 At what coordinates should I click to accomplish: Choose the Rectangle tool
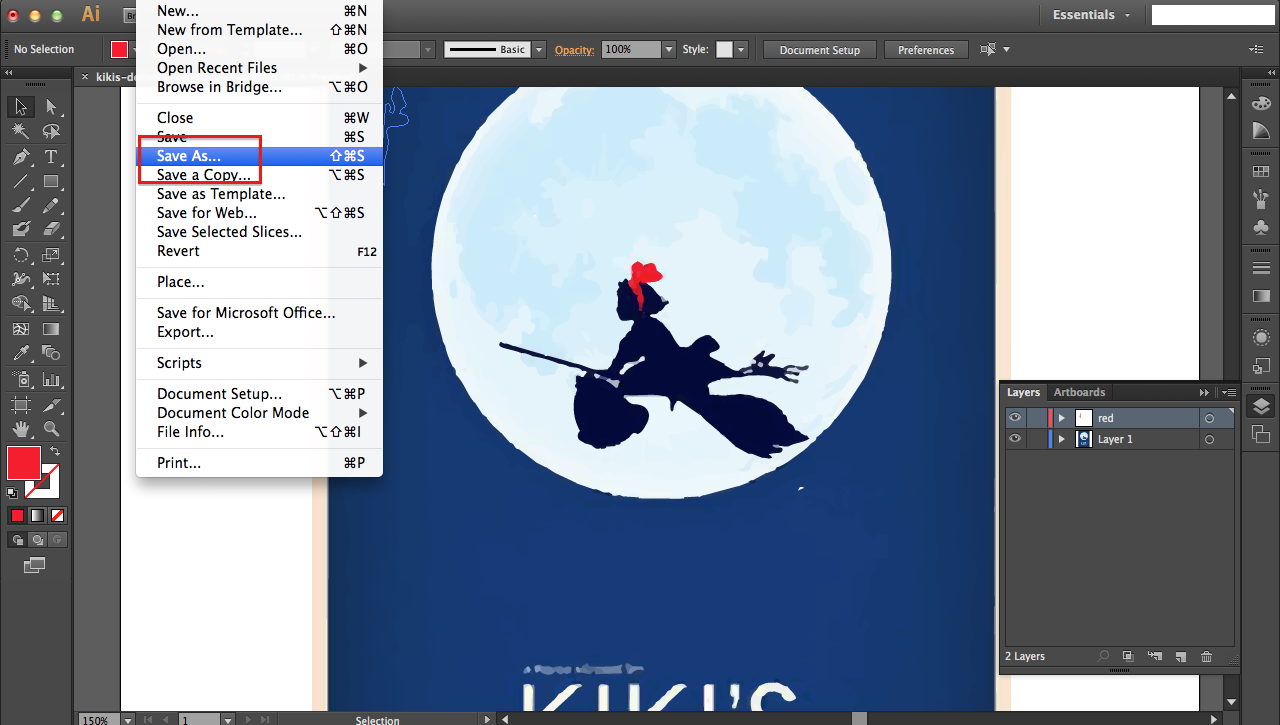(51, 181)
